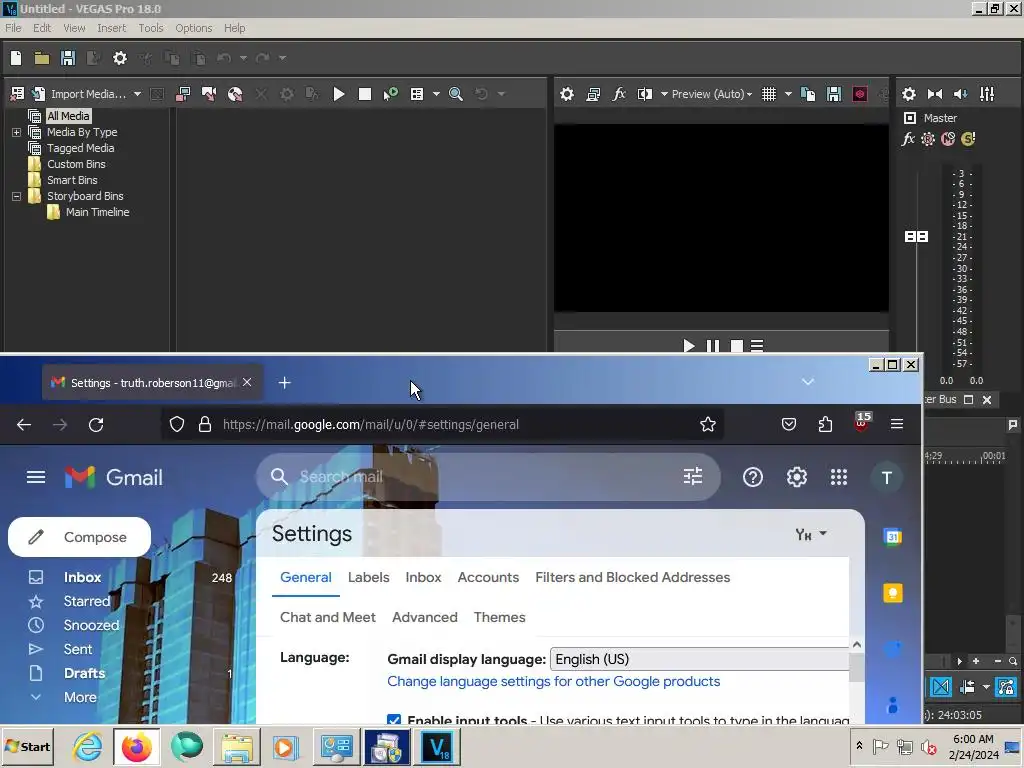Toggle Video Preview on External Monitor
The width and height of the screenshot is (1024, 768).
(593, 94)
